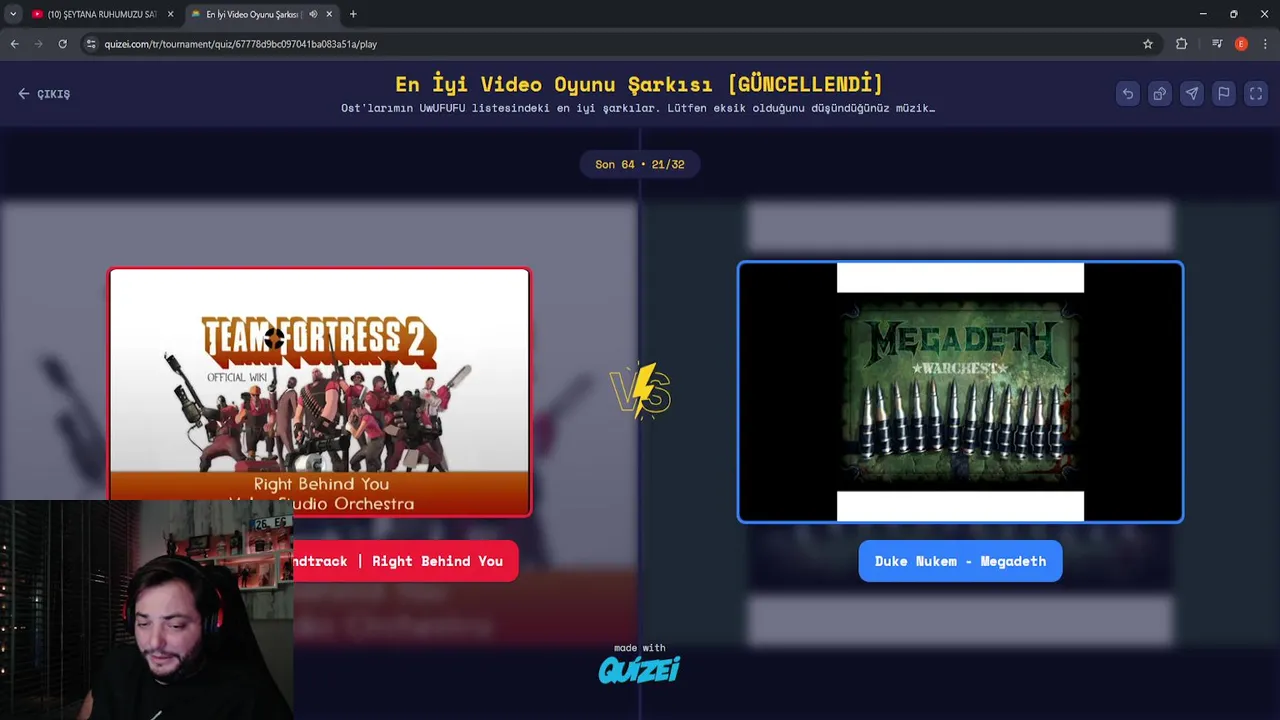Go back with the ÇIKIŞ exit link
1280x720 pixels.
click(x=44, y=94)
